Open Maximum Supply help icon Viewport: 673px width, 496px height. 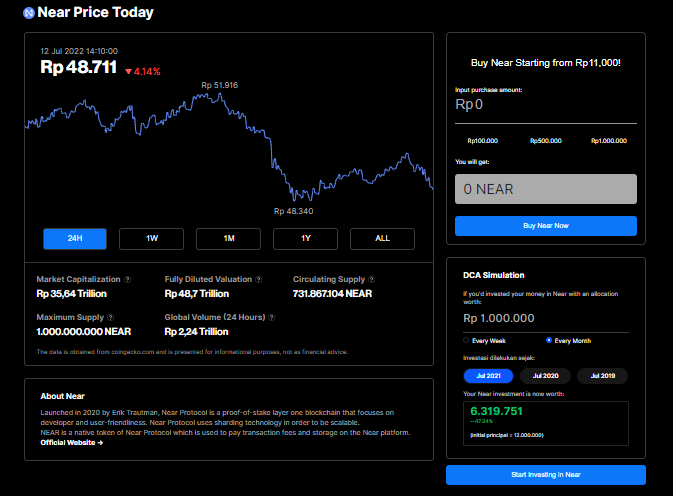click(111, 318)
